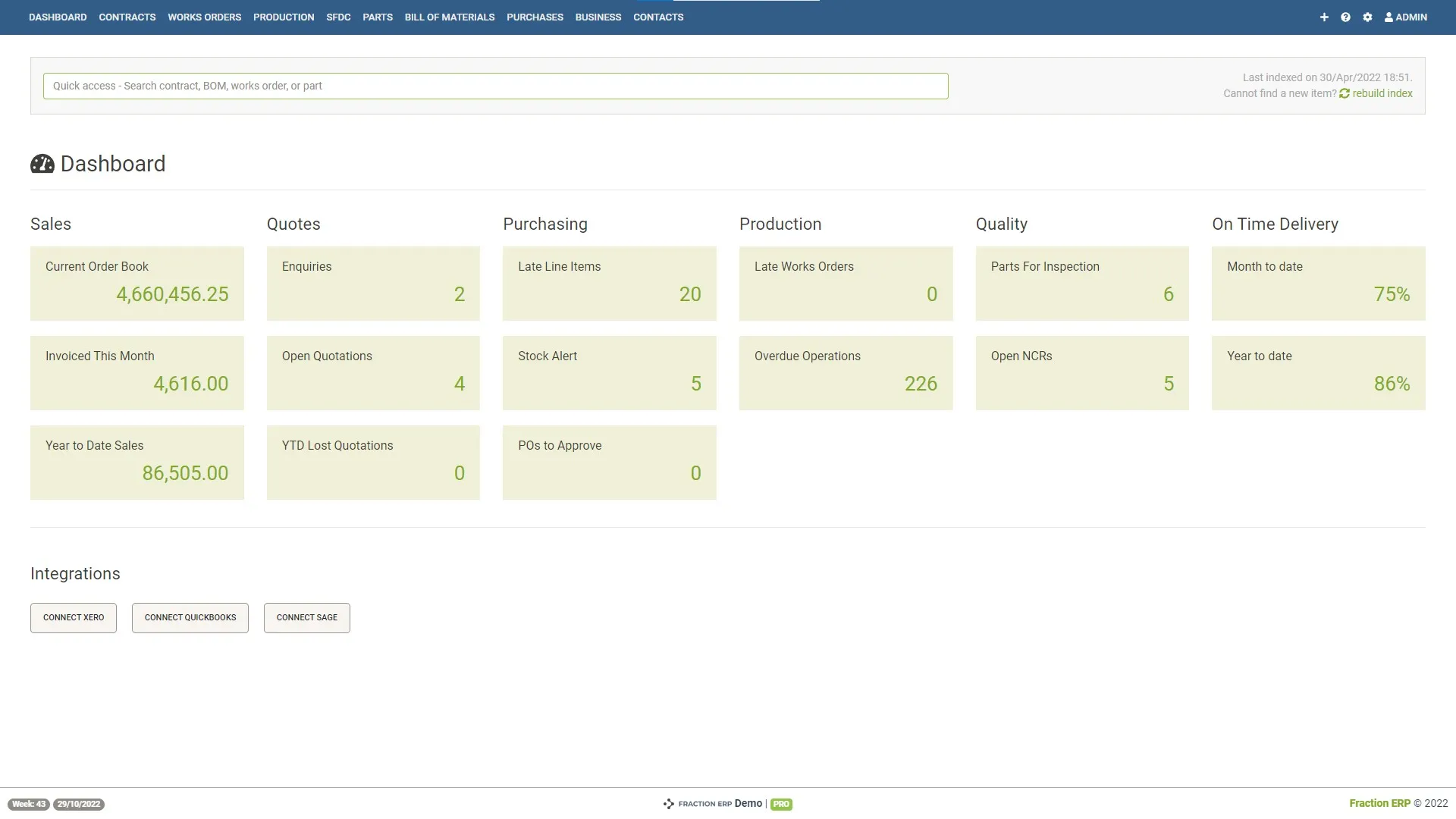Open the help question mark icon
Image resolution: width=1456 pixels, height=819 pixels.
1345,17
